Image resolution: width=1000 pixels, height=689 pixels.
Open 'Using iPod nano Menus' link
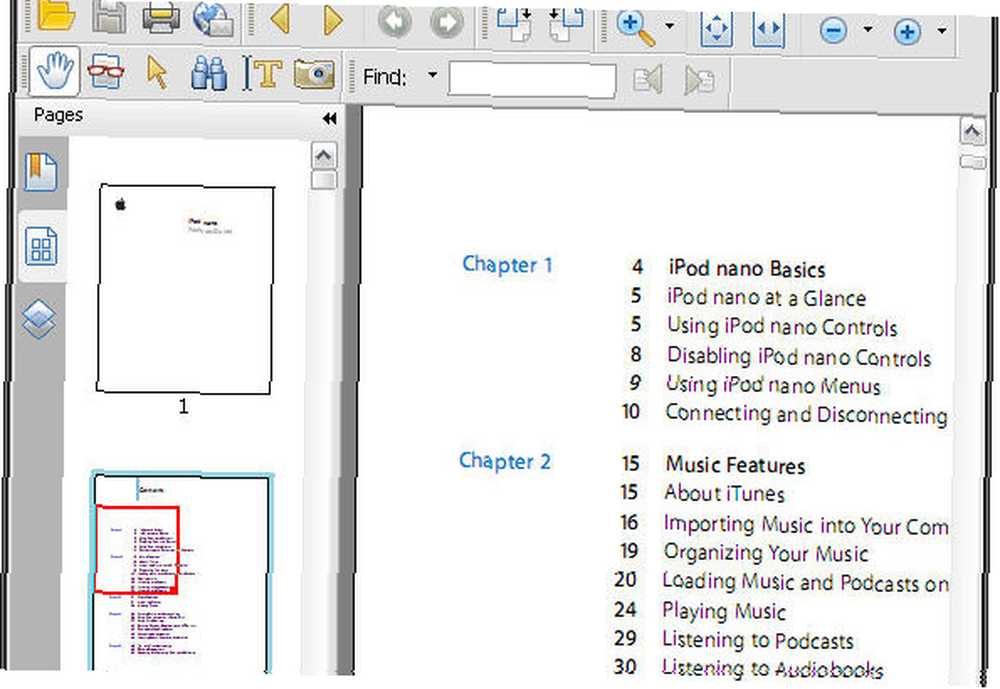pyautogui.click(x=773, y=385)
